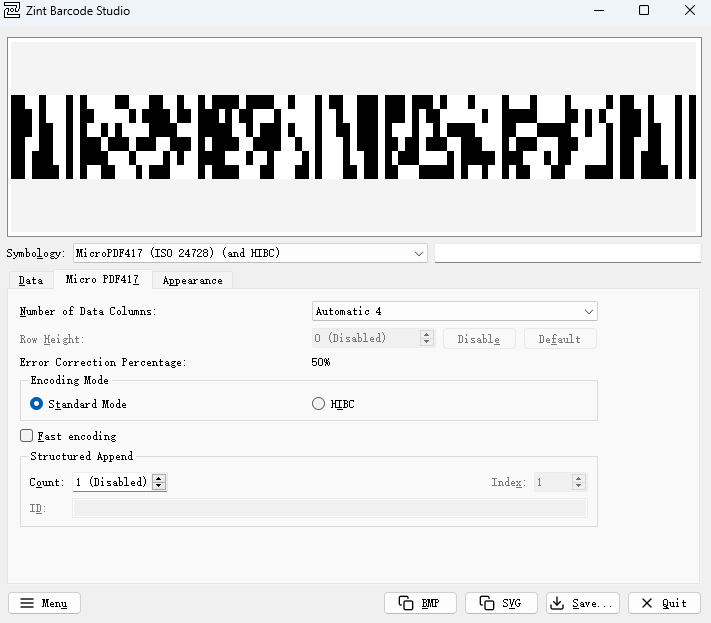Screen dimensions: 711x623
Task: Select Standard Mode encoding
Action: click(37, 404)
